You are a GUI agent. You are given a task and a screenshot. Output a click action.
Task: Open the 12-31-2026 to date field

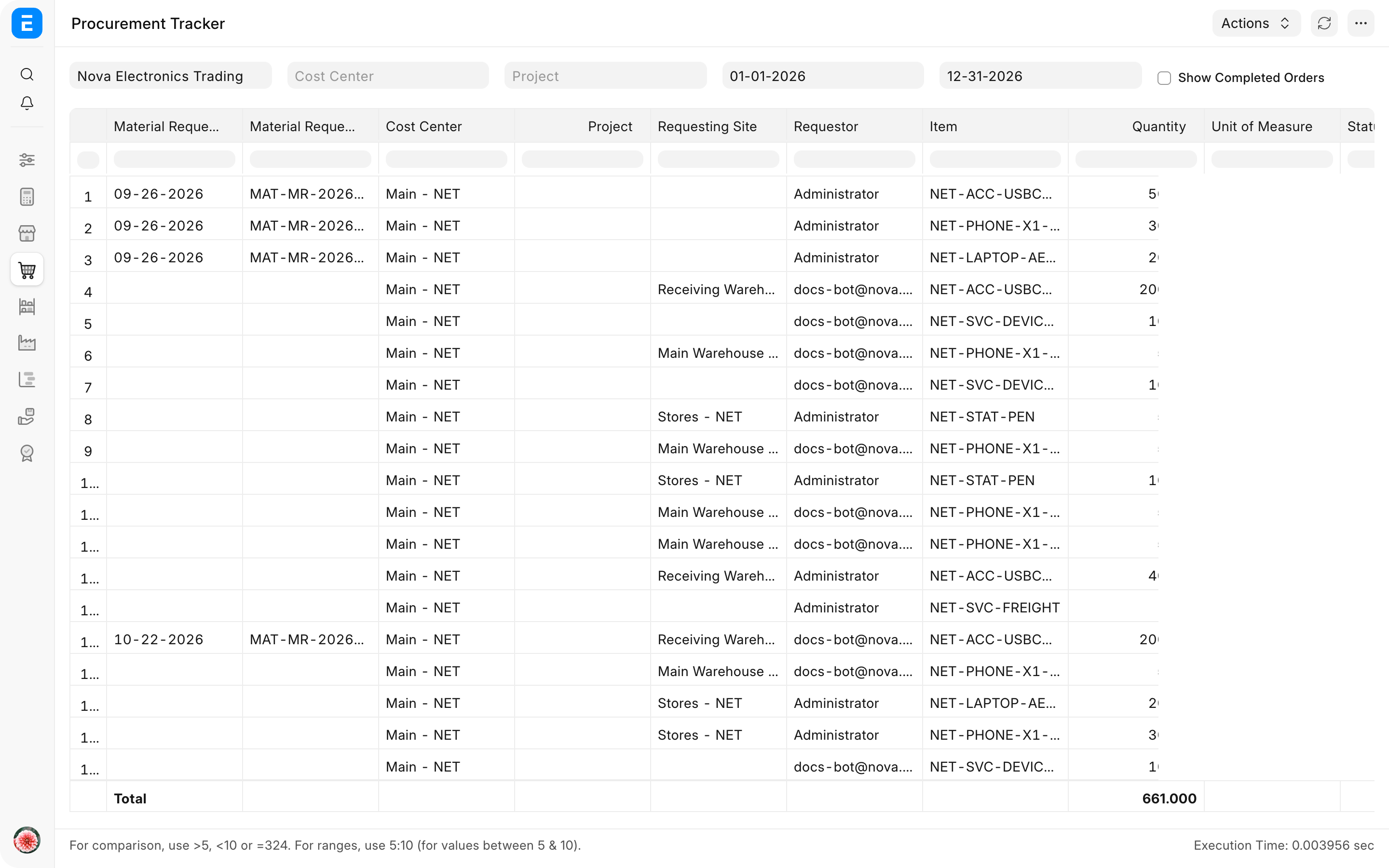[x=1041, y=76]
